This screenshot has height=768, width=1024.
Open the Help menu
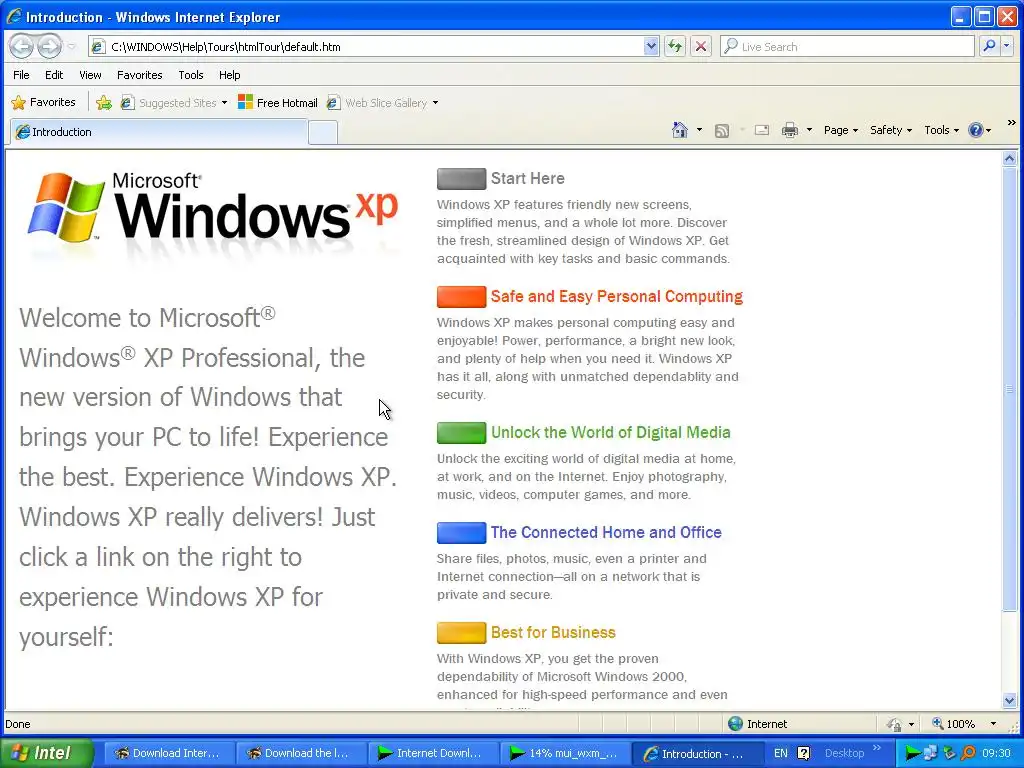click(229, 75)
